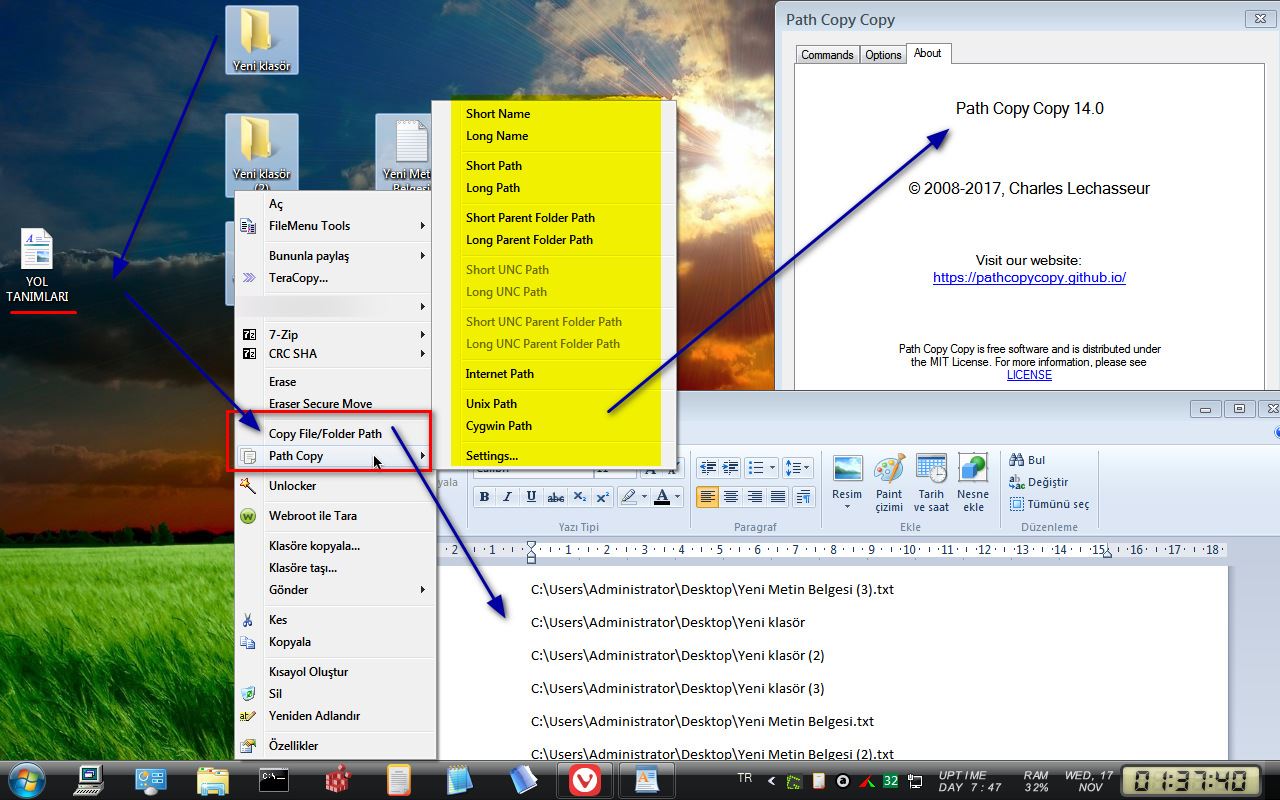The width and height of the screenshot is (1280, 800).
Task: Open the bullet list style dropdown arrow
Action: [772, 468]
